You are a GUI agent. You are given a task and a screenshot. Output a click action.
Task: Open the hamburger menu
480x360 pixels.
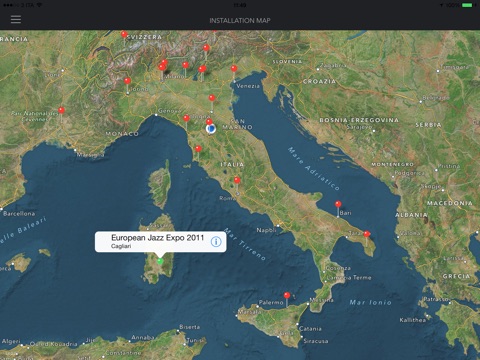click(16, 19)
